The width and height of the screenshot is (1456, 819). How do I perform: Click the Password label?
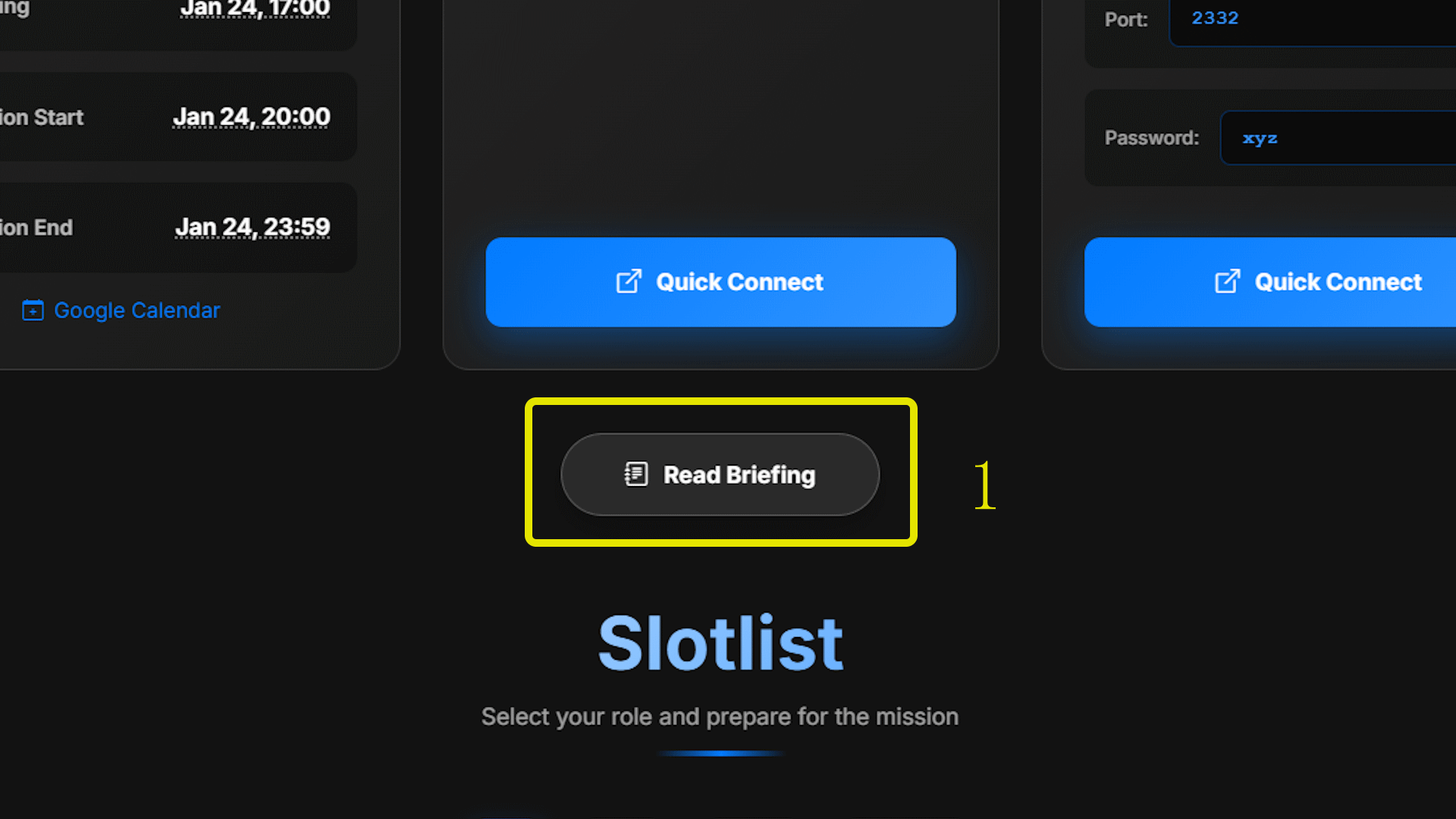tap(1151, 137)
